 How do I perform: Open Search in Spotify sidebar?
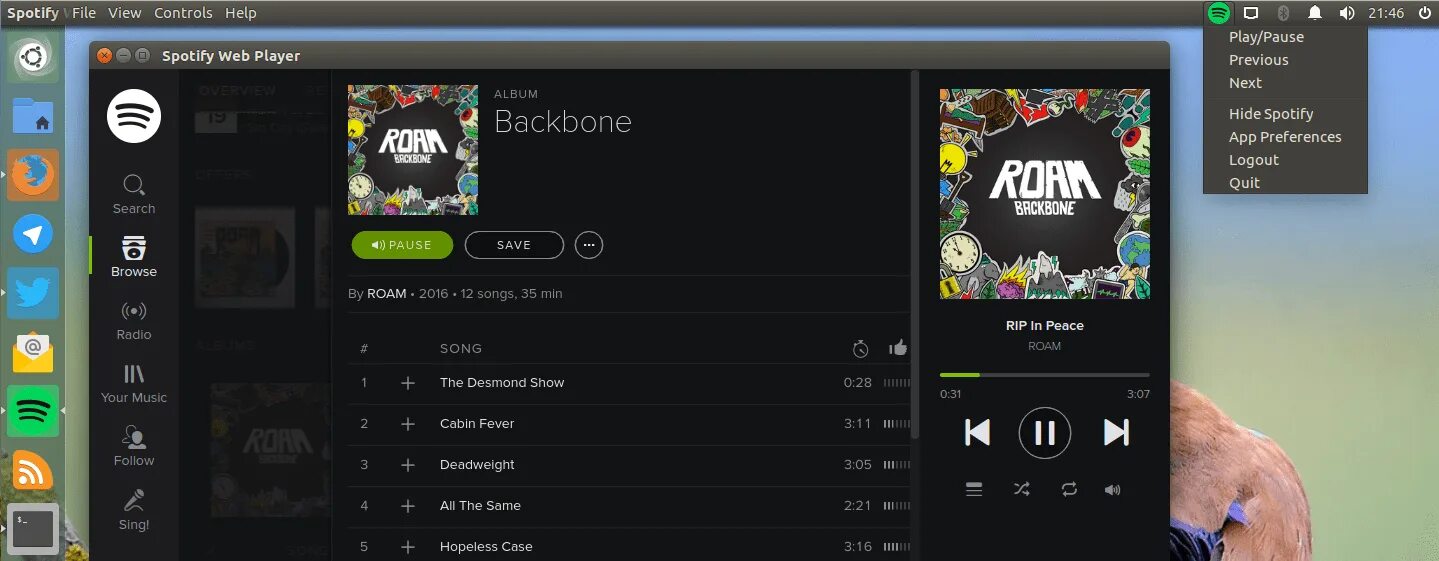134,195
